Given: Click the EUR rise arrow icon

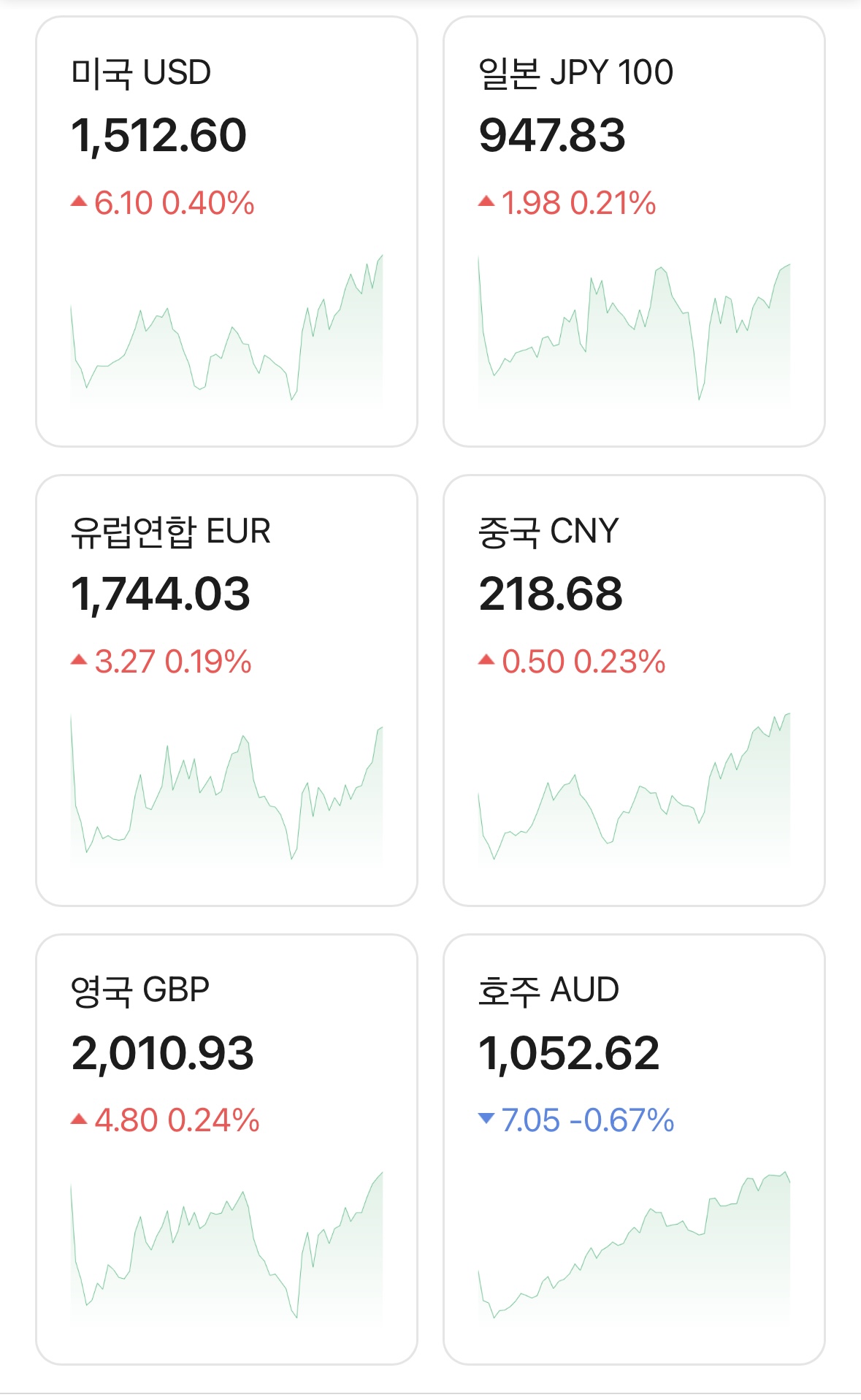Looking at the screenshot, I should (79, 660).
